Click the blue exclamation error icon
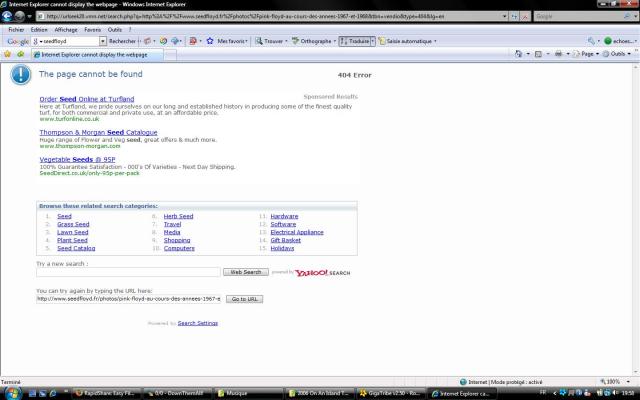Screen dimensions: 640x400 pyautogui.click(x=20, y=76)
